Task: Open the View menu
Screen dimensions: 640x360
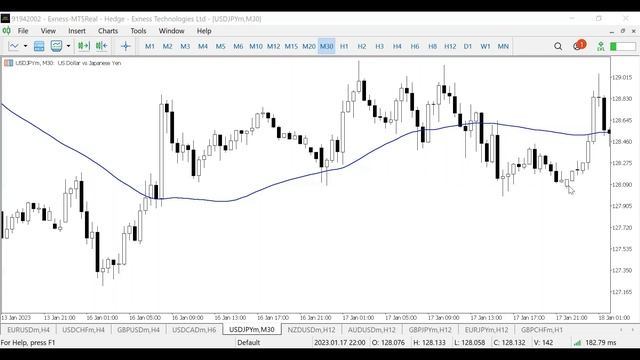Action: [48, 31]
